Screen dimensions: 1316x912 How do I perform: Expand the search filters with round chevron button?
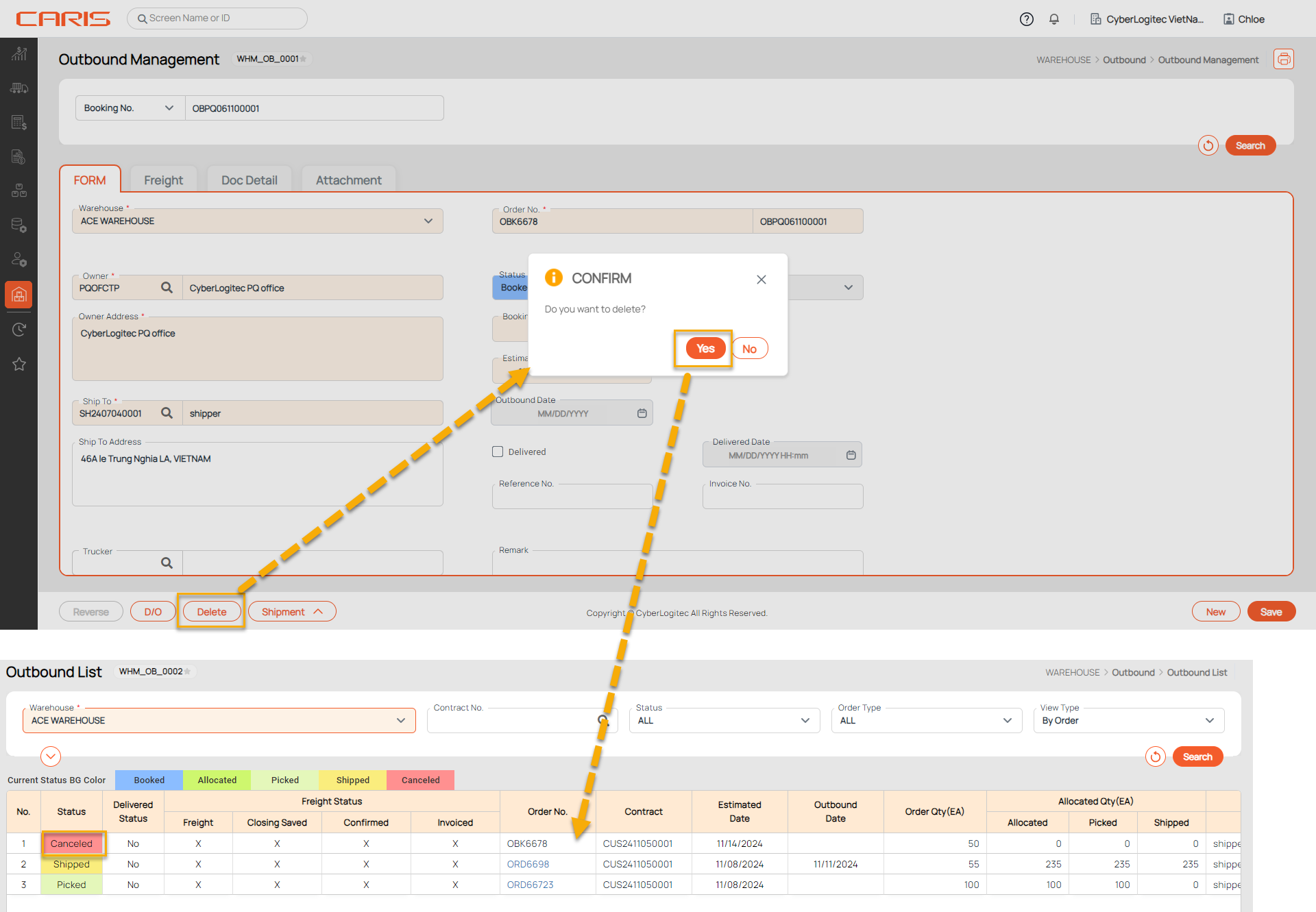pos(51,756)
